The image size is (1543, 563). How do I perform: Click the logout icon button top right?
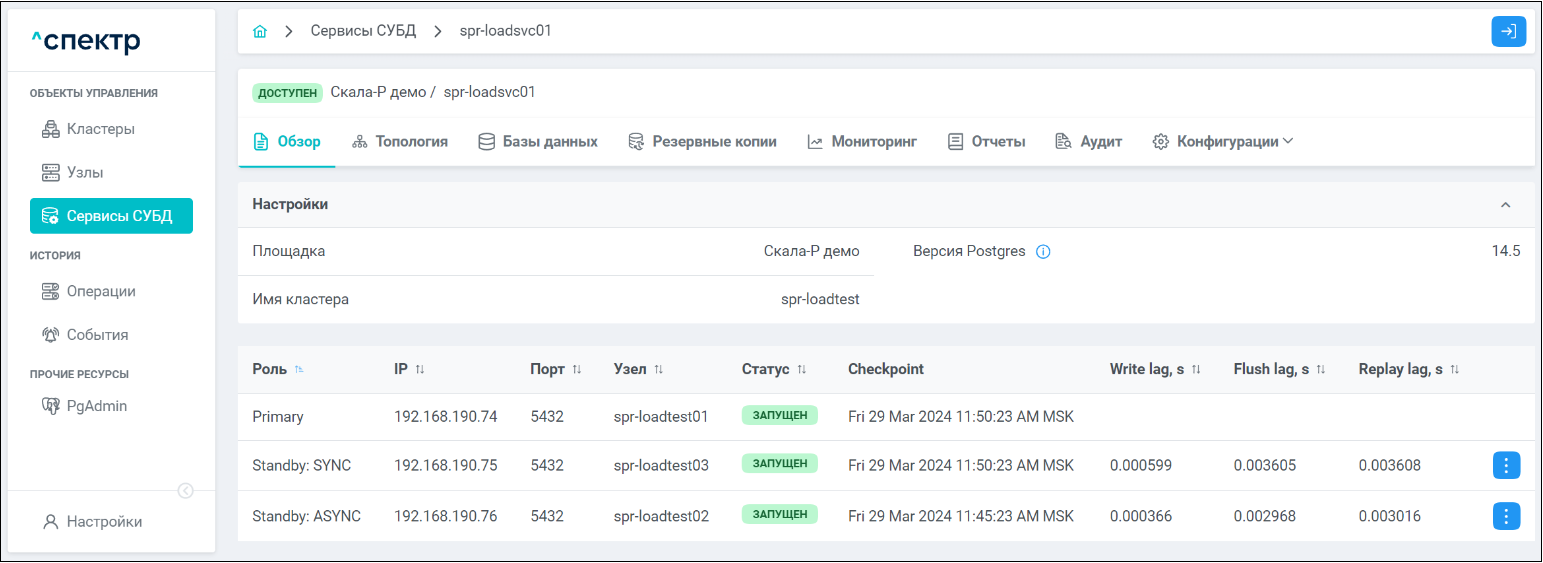(1508, 31)
